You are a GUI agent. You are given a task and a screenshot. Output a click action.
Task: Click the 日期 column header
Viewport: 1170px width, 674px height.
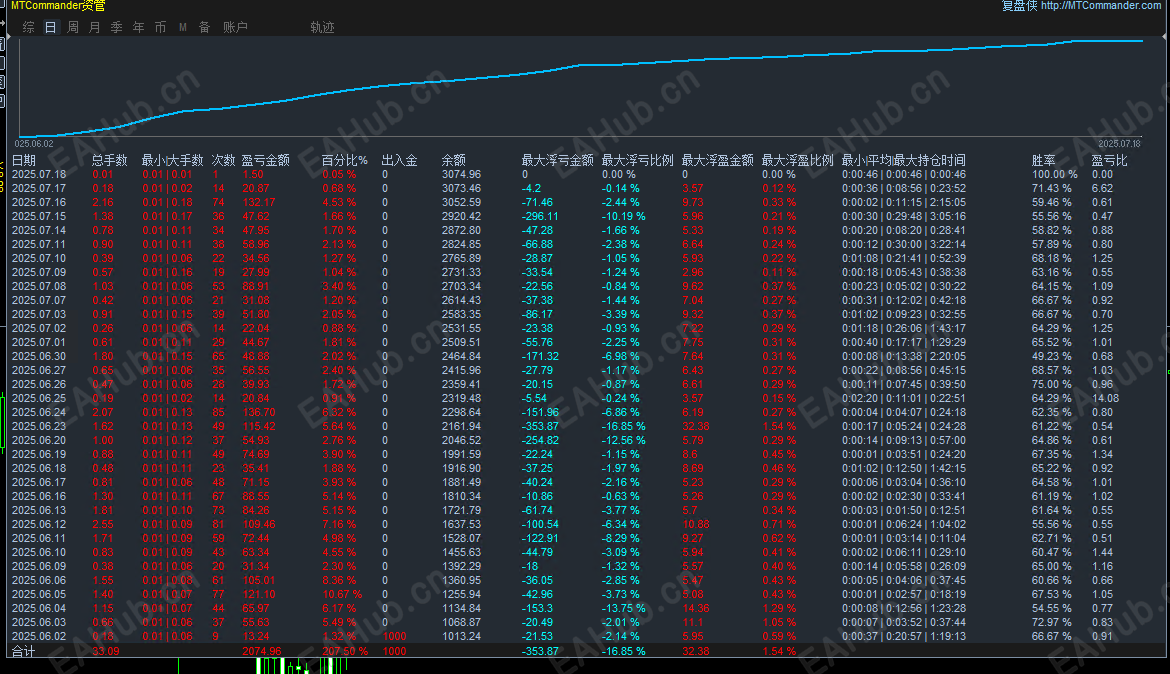[24, 160]
